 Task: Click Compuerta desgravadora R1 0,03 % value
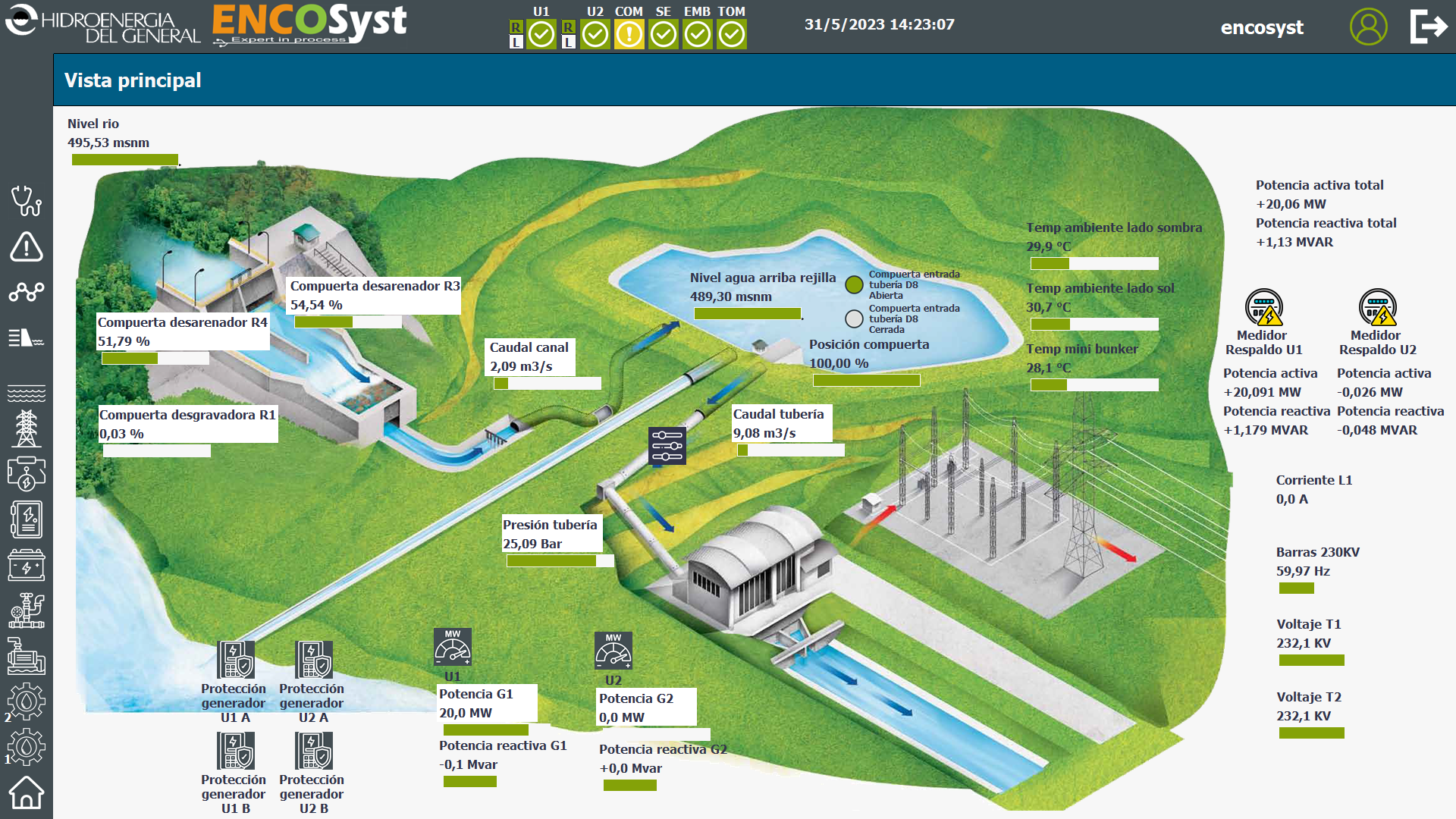121,434
